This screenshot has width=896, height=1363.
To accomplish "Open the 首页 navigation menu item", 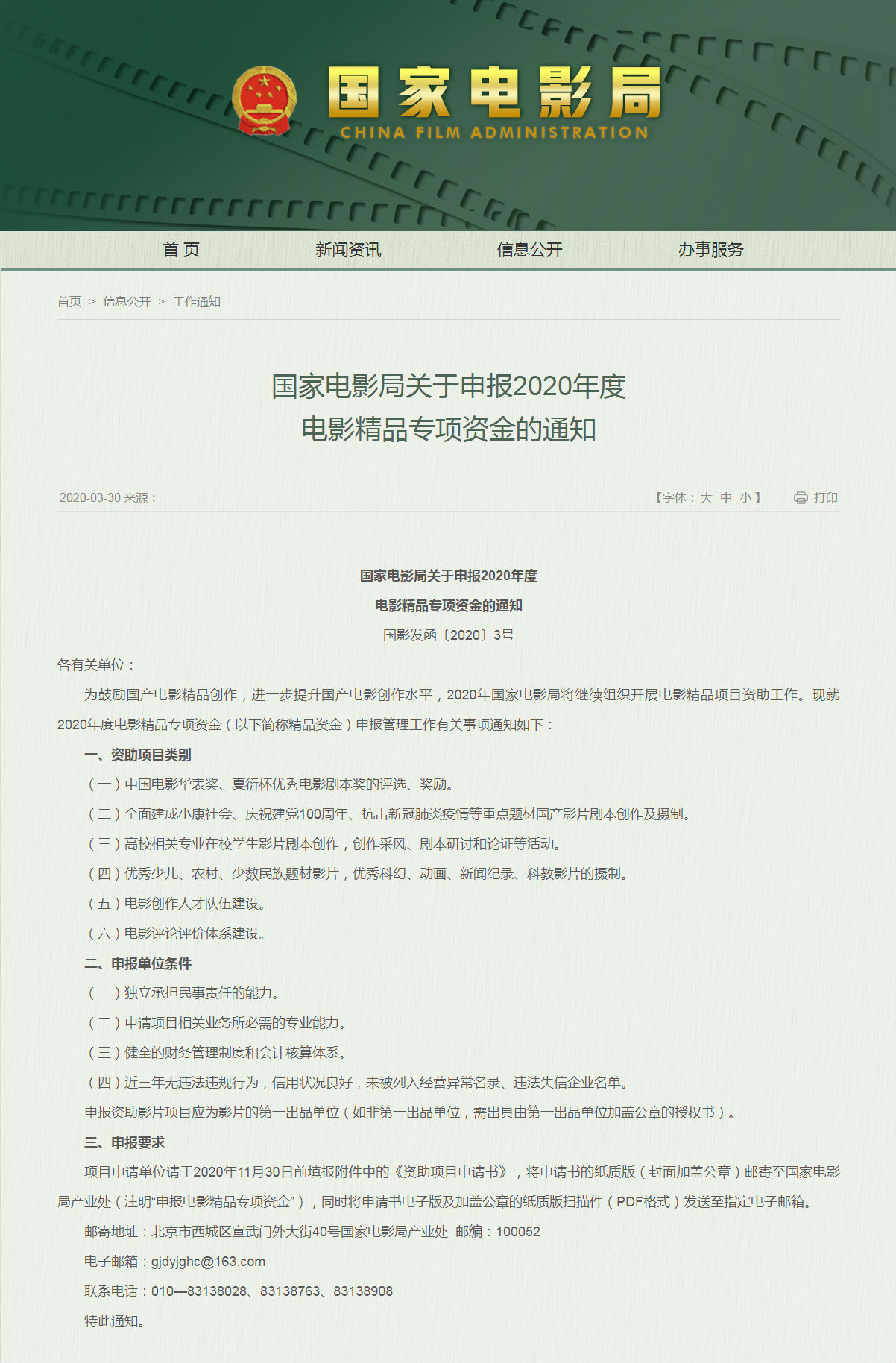I will click(x=181, y=250).
